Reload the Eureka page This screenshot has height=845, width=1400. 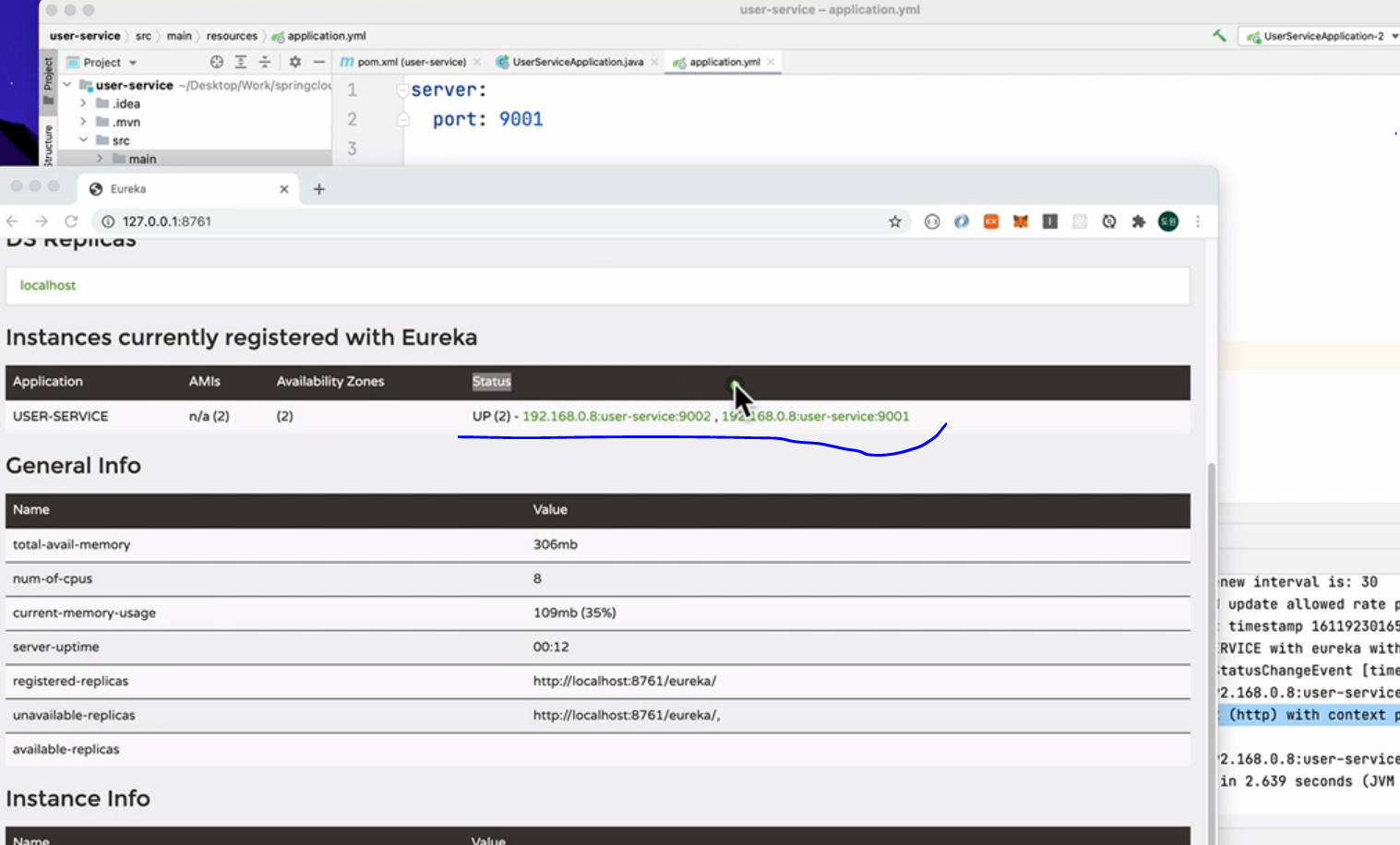point(71,221)
